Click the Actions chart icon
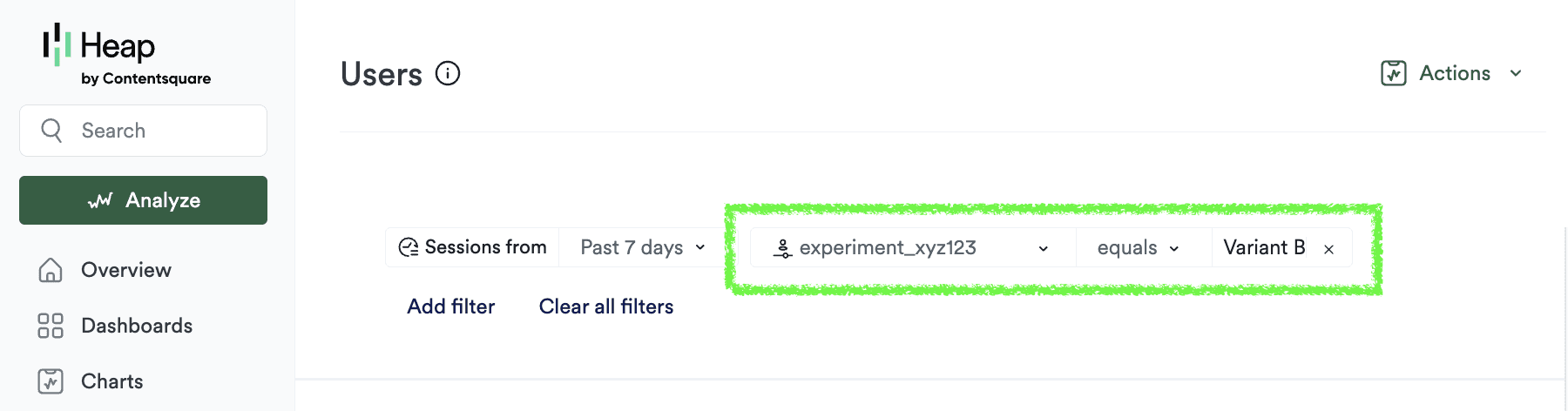The height and width of the screenshot is (411, 1568). point(1394,73)
